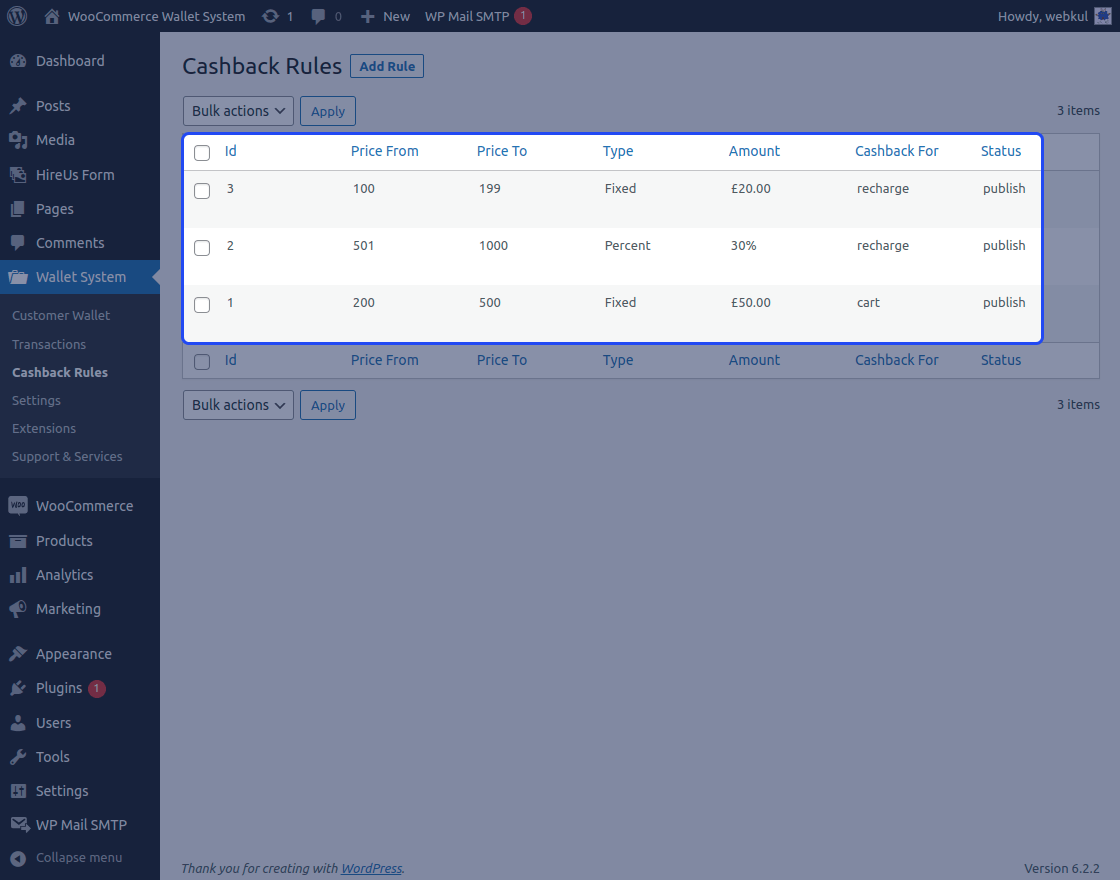This screenshot has width=1120, height=880.
Task: Click the Users person icon
Action: [x=19, y=723]
